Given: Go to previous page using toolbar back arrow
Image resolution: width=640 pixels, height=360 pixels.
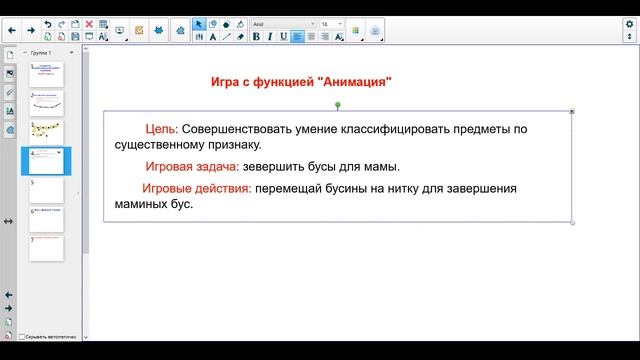Looking at the screenshot, I should [x=12, y=30].
